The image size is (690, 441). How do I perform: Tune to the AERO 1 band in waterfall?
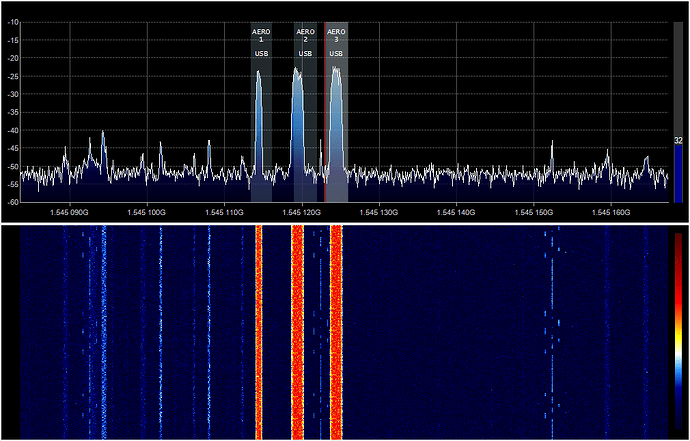[x=259, y=333]
